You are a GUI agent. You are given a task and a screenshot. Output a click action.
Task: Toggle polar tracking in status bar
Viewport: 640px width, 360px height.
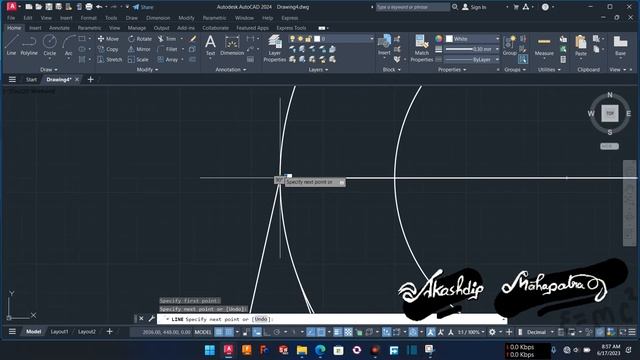tap(277, 332)
